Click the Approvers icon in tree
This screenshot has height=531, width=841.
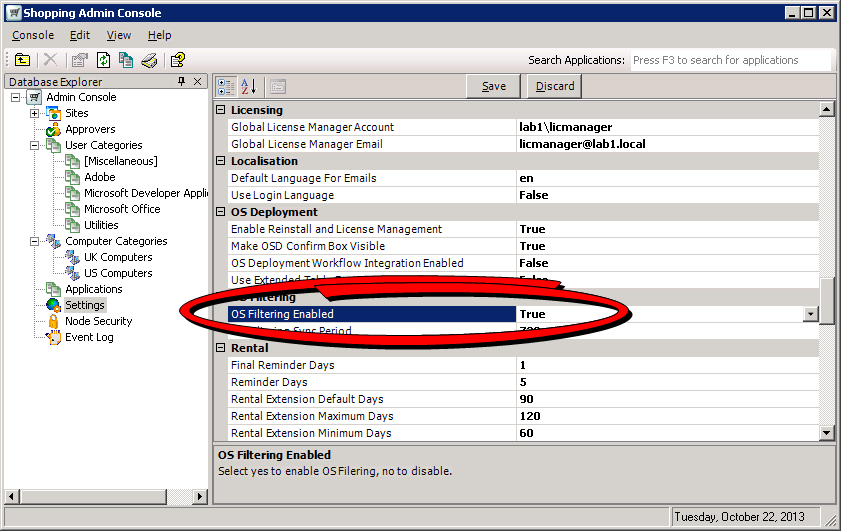pos(53,129)
